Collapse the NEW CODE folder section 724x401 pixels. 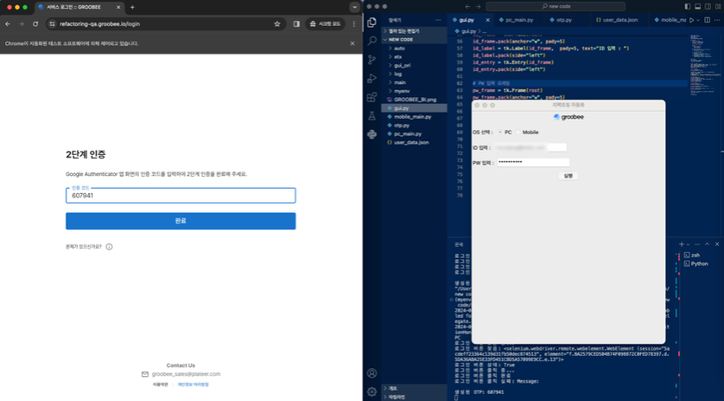pos(414,40)
